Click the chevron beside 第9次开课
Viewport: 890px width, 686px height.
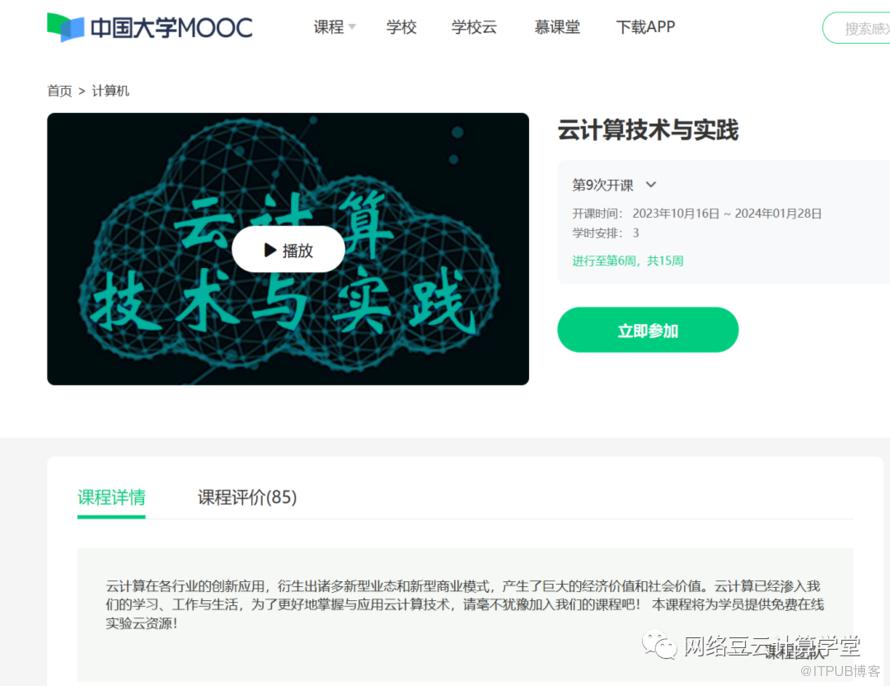pyautogui.click(x=651, y=185)
